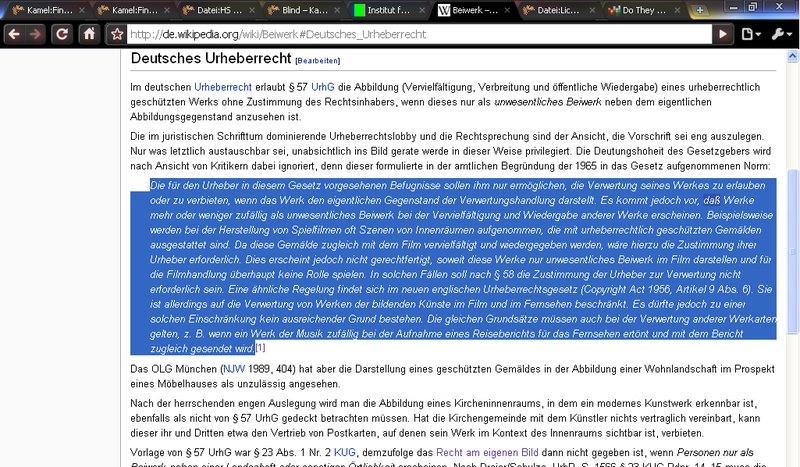Open a new tab
Screen dimensions: 800x467
(x=699, y=10)
